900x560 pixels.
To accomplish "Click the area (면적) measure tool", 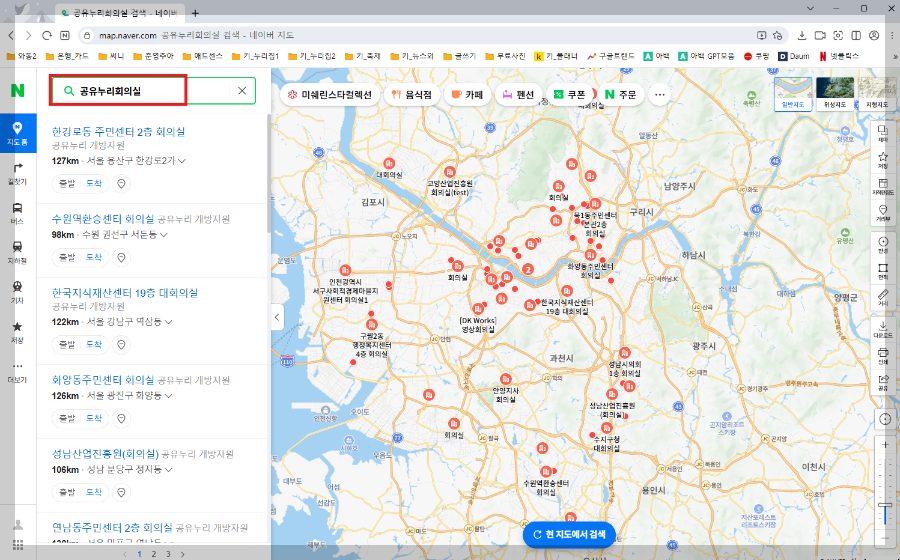I will (883, 271).
